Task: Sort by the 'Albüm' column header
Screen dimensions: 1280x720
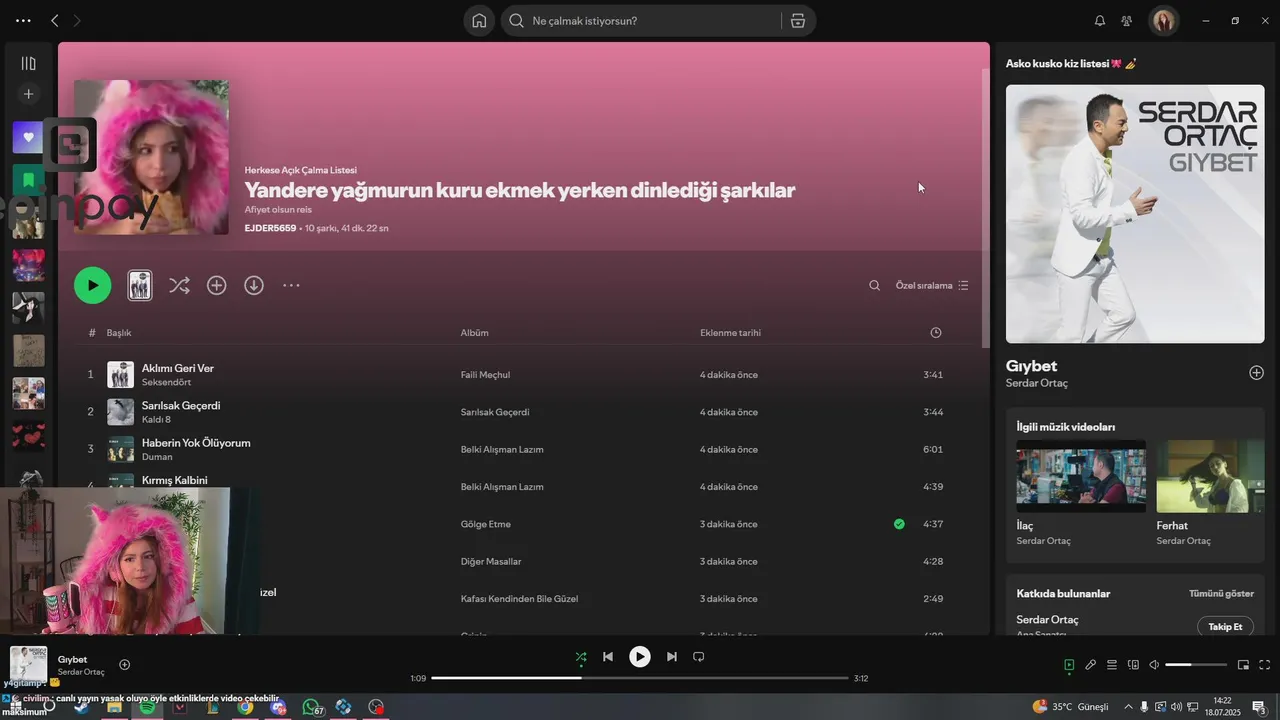Action: click(474, 332)
